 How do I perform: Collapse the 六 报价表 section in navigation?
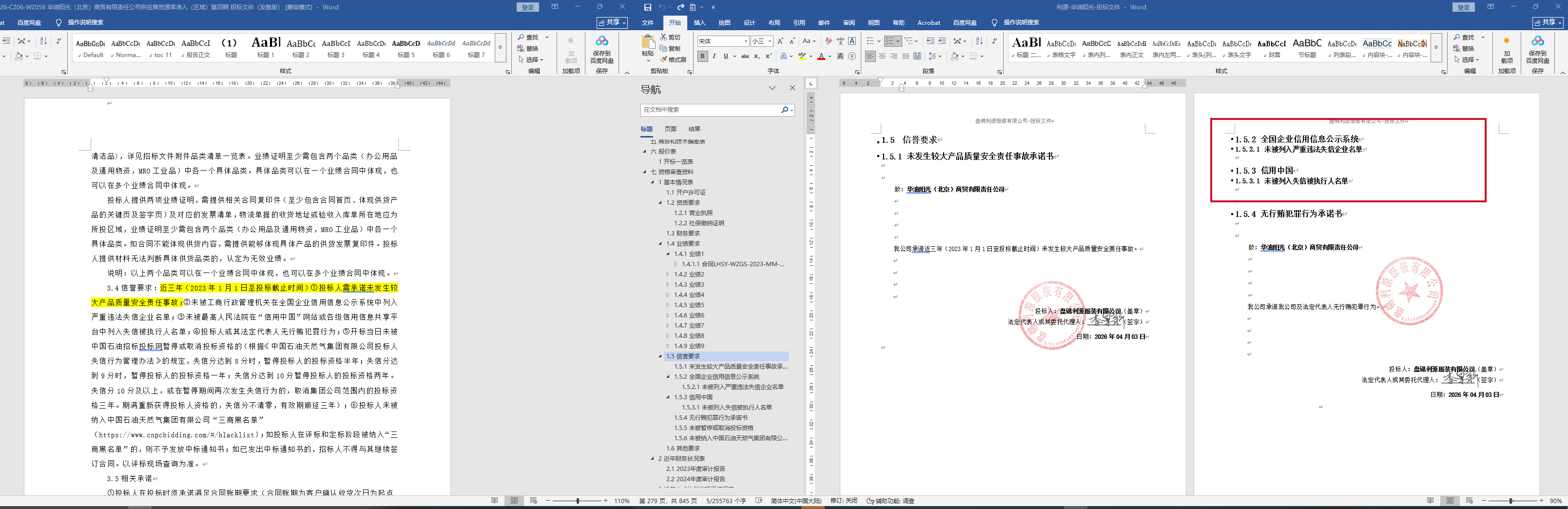[x=645, y=152]
